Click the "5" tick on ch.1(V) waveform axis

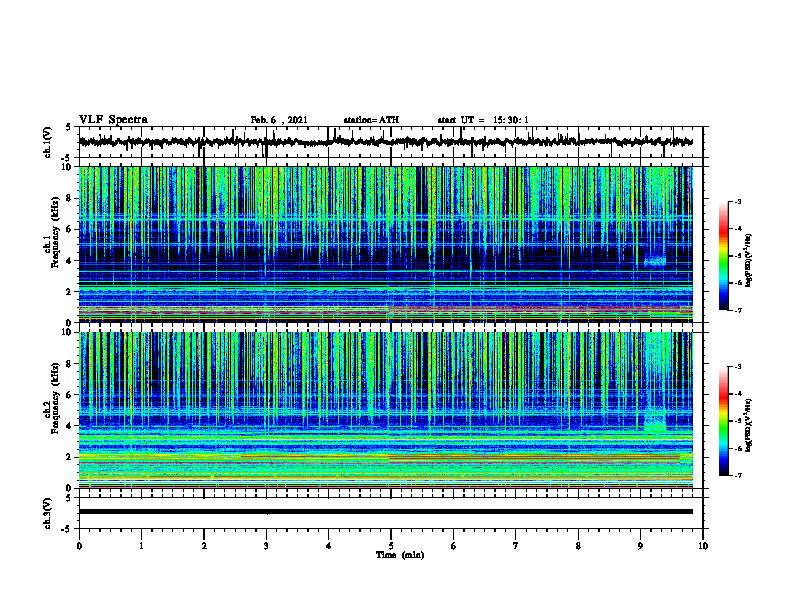pos(68,128)
